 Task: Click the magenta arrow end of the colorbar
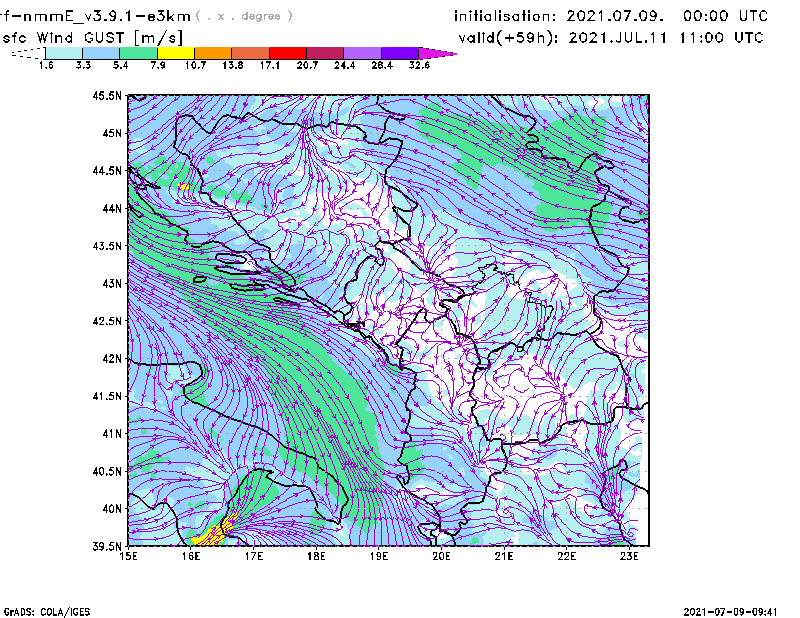tap(437, 53)
